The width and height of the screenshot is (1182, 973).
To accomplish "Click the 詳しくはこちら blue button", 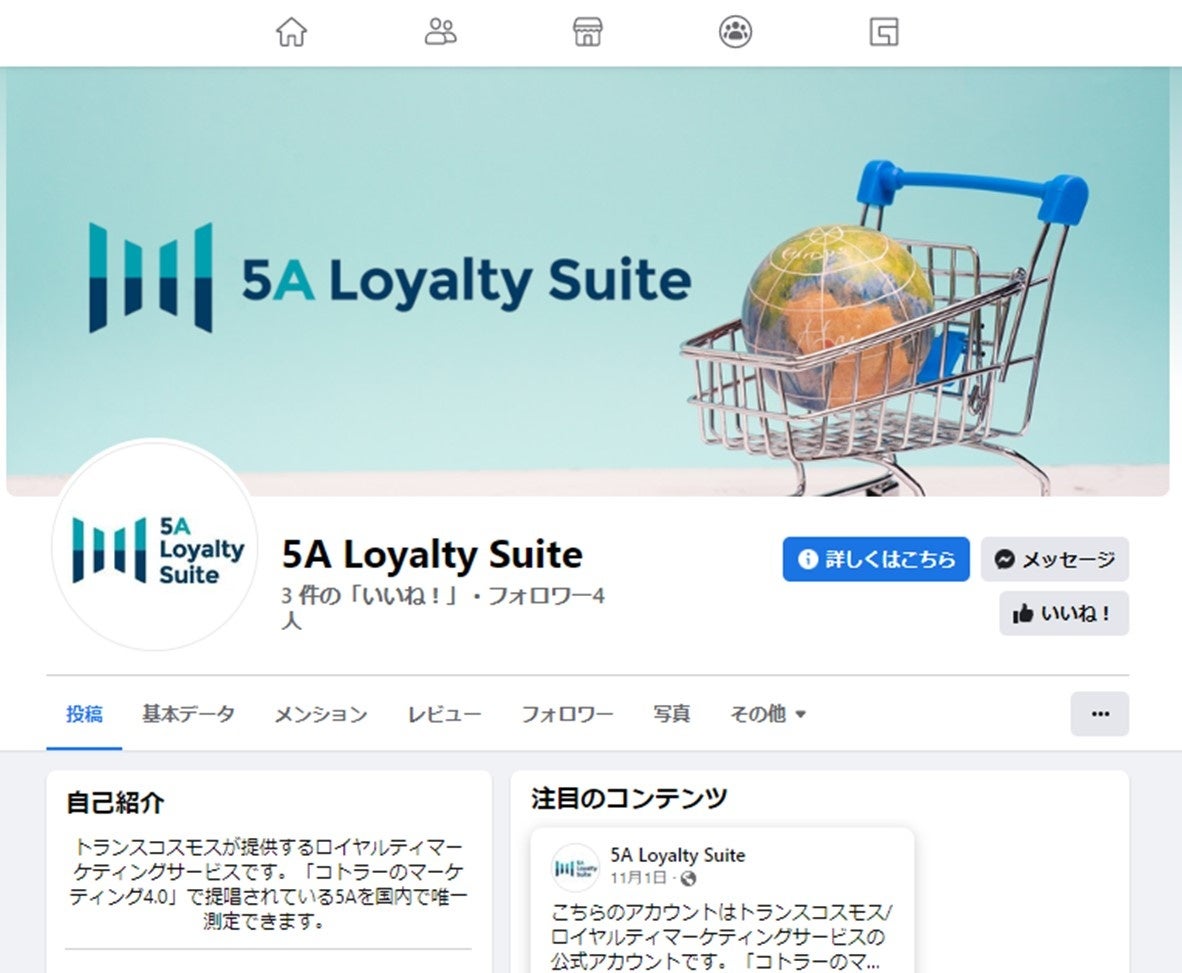I will pos(876,559).
